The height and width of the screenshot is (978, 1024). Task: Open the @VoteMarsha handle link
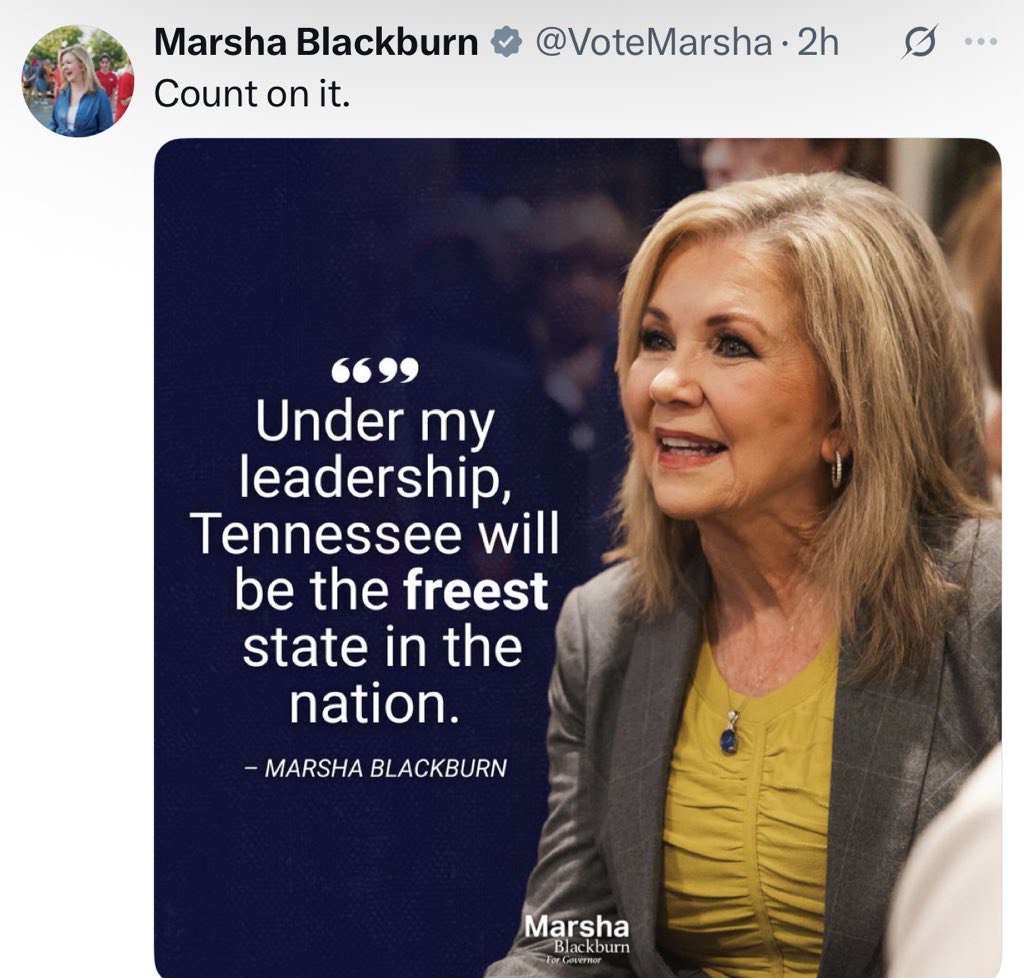pyautogui.click(x=653, y=42)
